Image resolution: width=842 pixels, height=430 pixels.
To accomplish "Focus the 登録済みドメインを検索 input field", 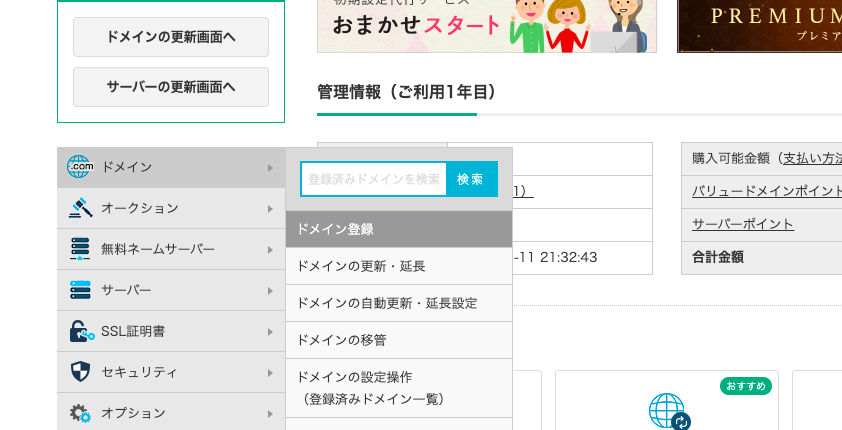I will [x=374, y=179].
